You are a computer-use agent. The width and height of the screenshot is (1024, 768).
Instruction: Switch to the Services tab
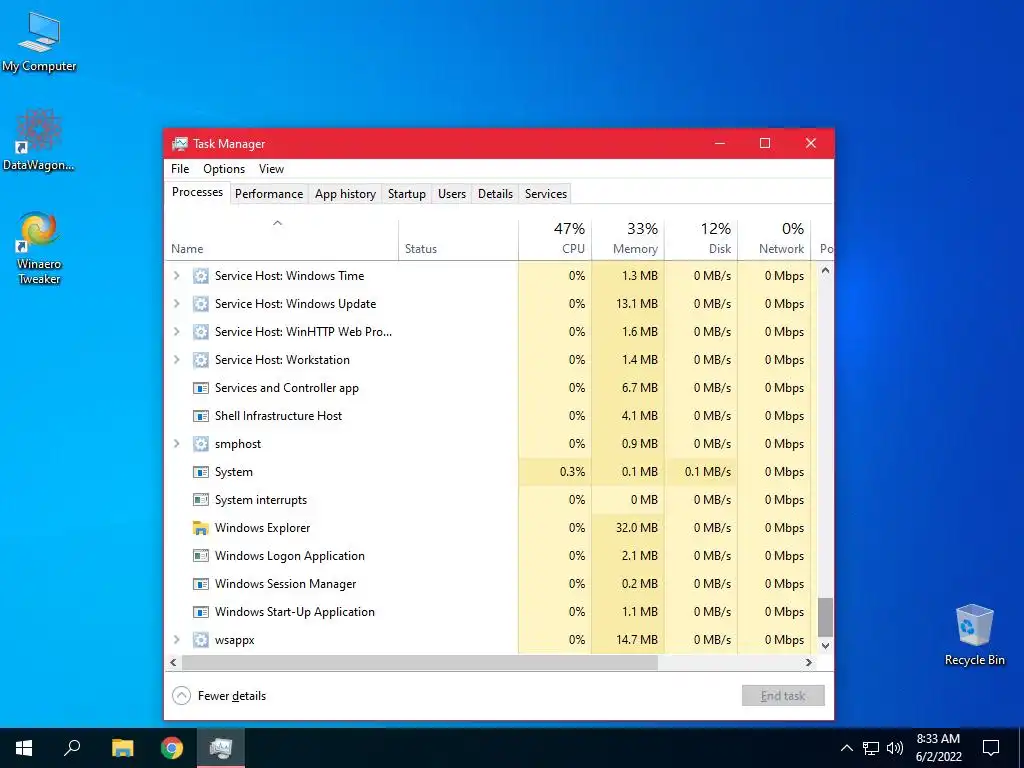[x=546, y=194]
